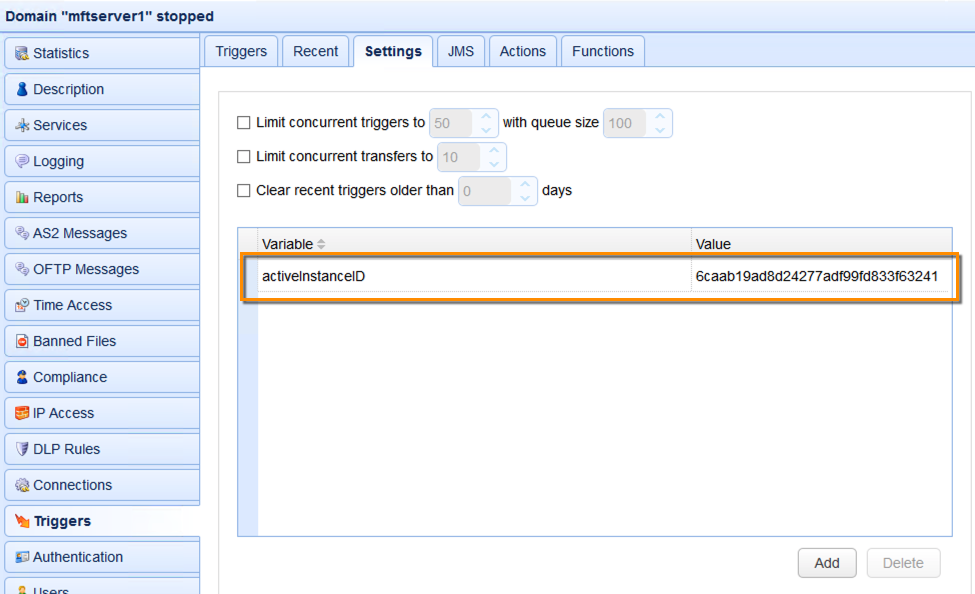The height and width of the screenshot is (594, 975).
Task: Increase the concurrent triggers spinner value
Action: pos(486,117)
